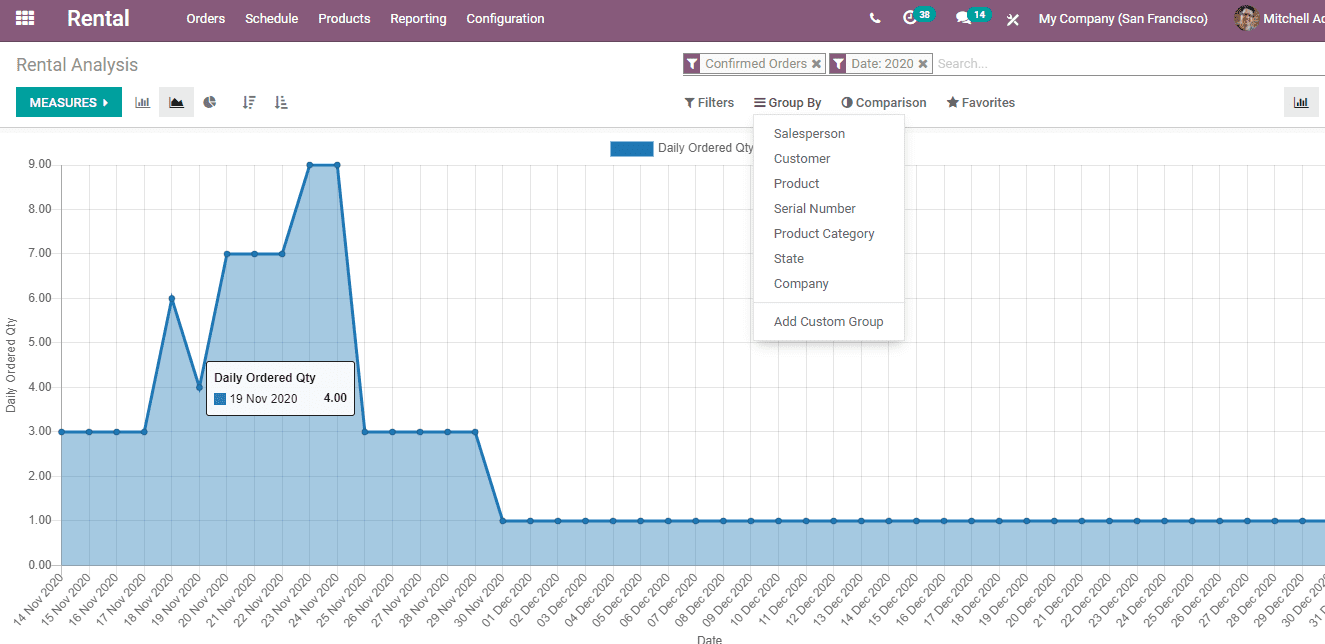Viewport: 1325px width, 644px height.
Task: Collapse the Group By dropdown
Action: click(788, 103)
